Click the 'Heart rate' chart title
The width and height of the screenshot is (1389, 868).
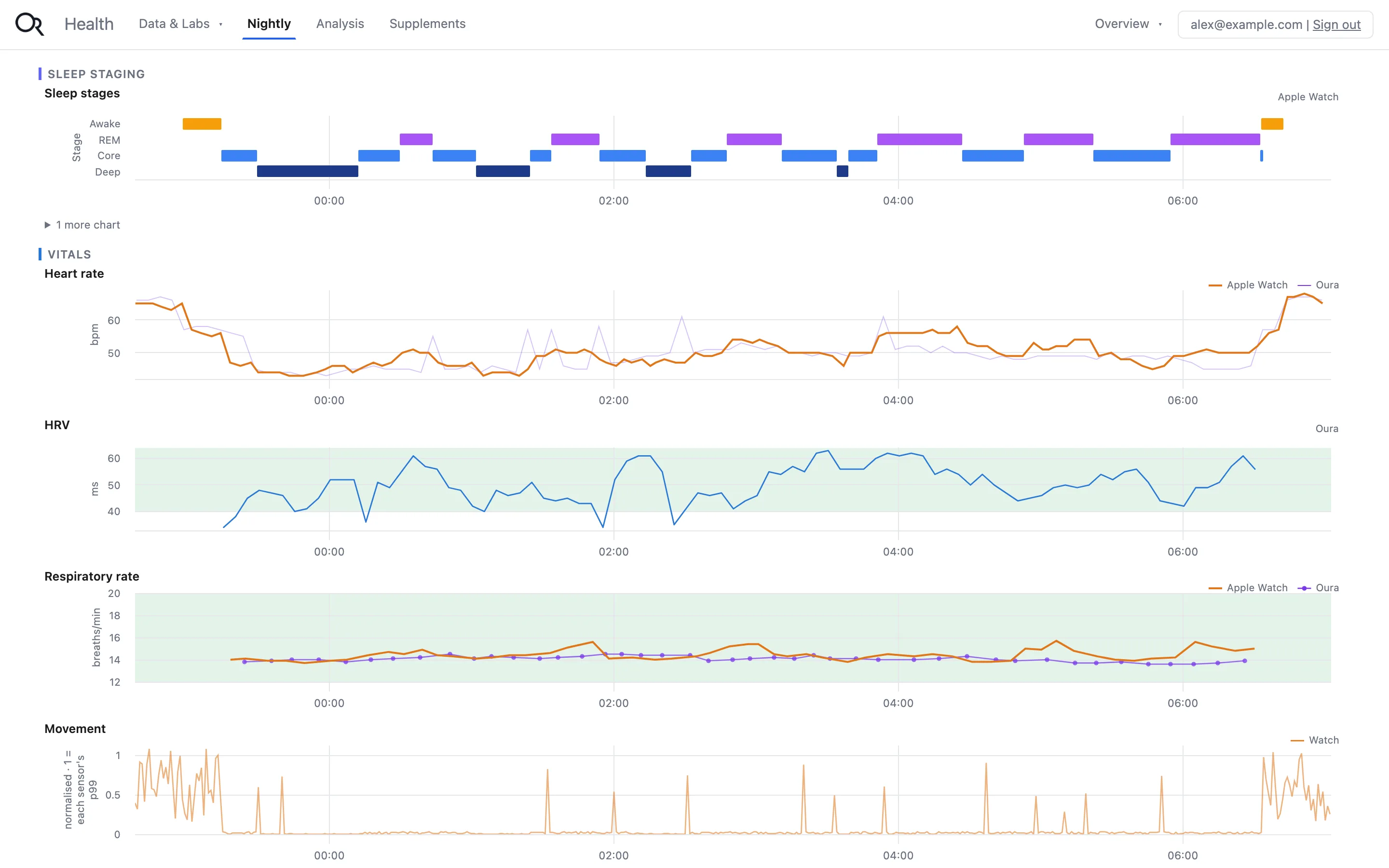pyautogui.click(x=74, y=274)
